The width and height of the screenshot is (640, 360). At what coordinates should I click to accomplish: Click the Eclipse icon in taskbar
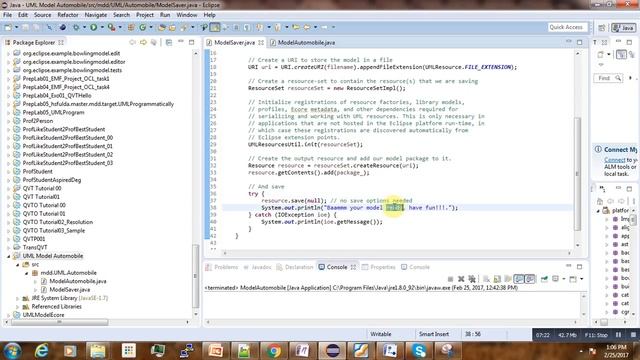click(x=332, y=351)
